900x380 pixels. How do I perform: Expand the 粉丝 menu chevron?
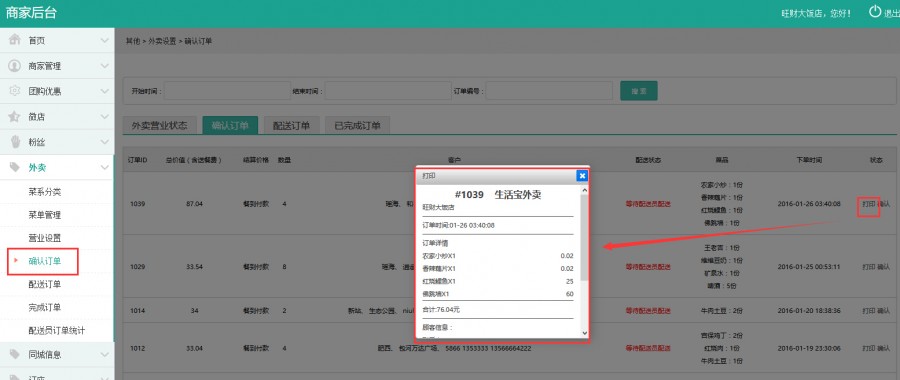tap(104, 142)
